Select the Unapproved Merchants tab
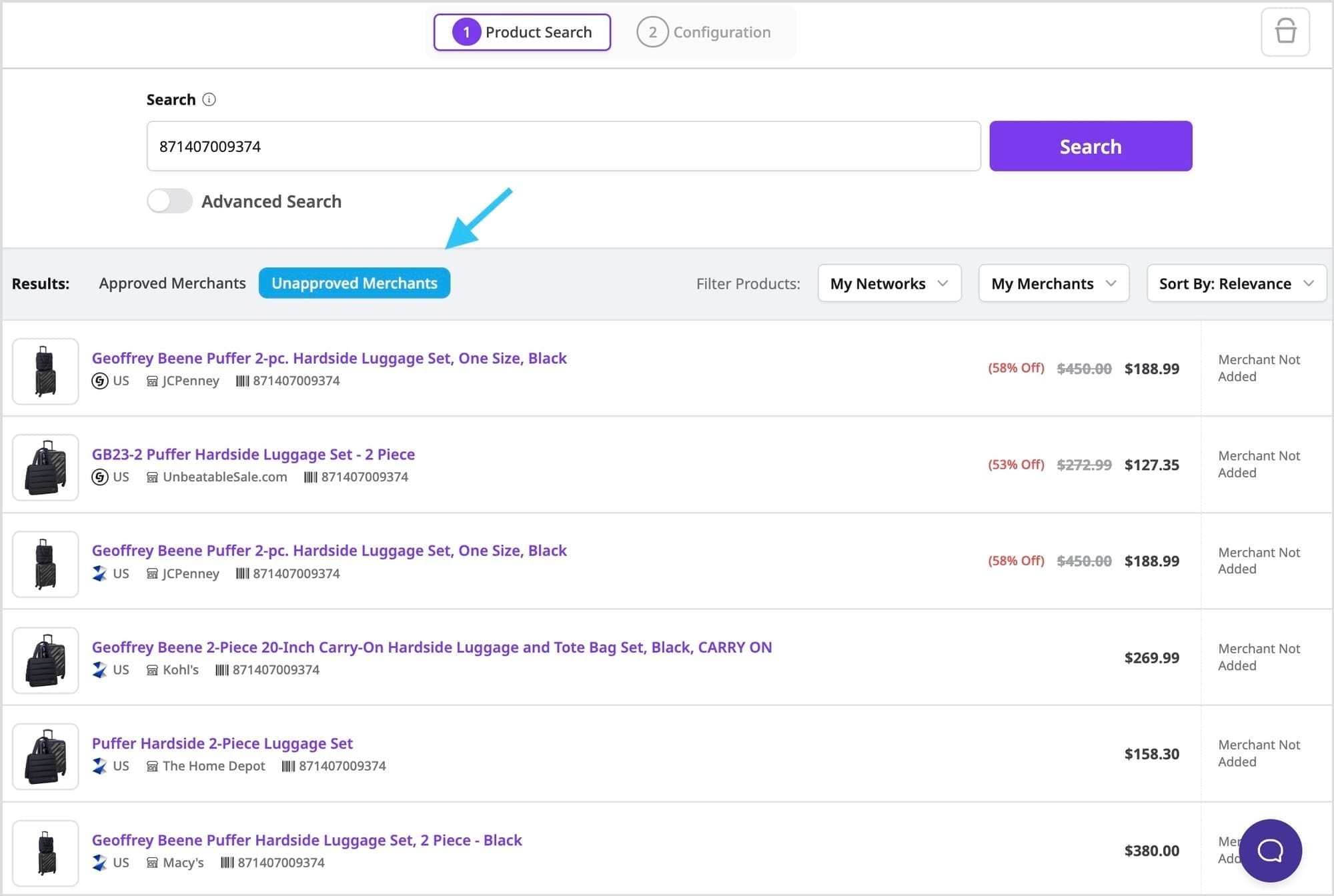Screen dimensions: 1334x896 click(354, 283)
